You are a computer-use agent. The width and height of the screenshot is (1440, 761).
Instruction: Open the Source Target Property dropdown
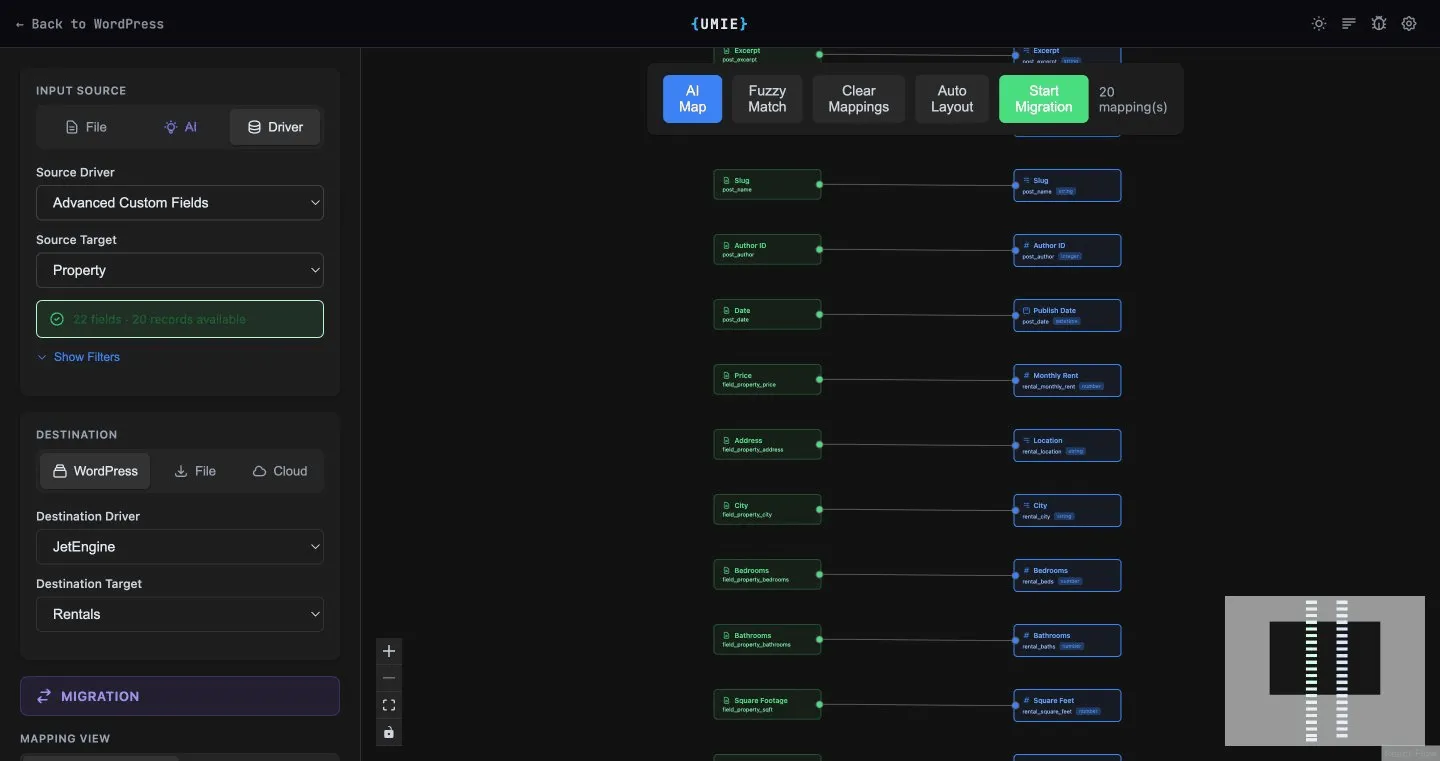pyautogui.click(x=180, y=270)
